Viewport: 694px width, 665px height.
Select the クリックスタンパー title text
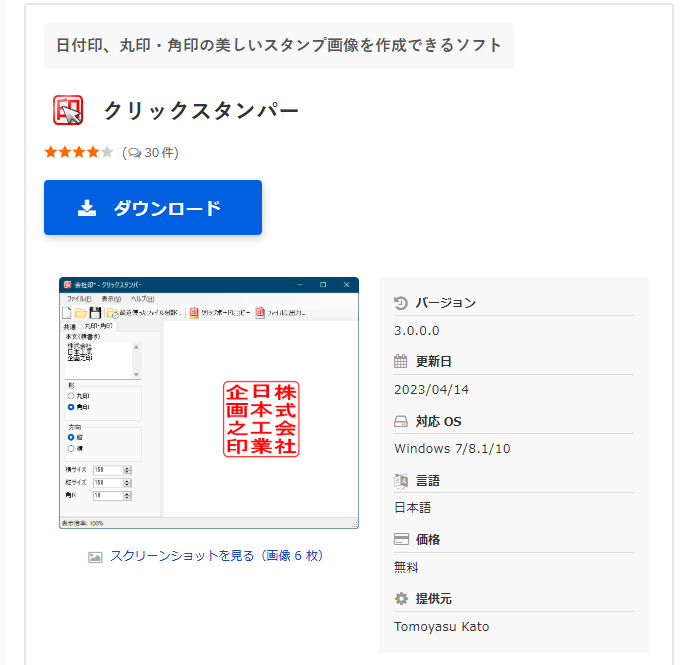(x=201, y=111)
